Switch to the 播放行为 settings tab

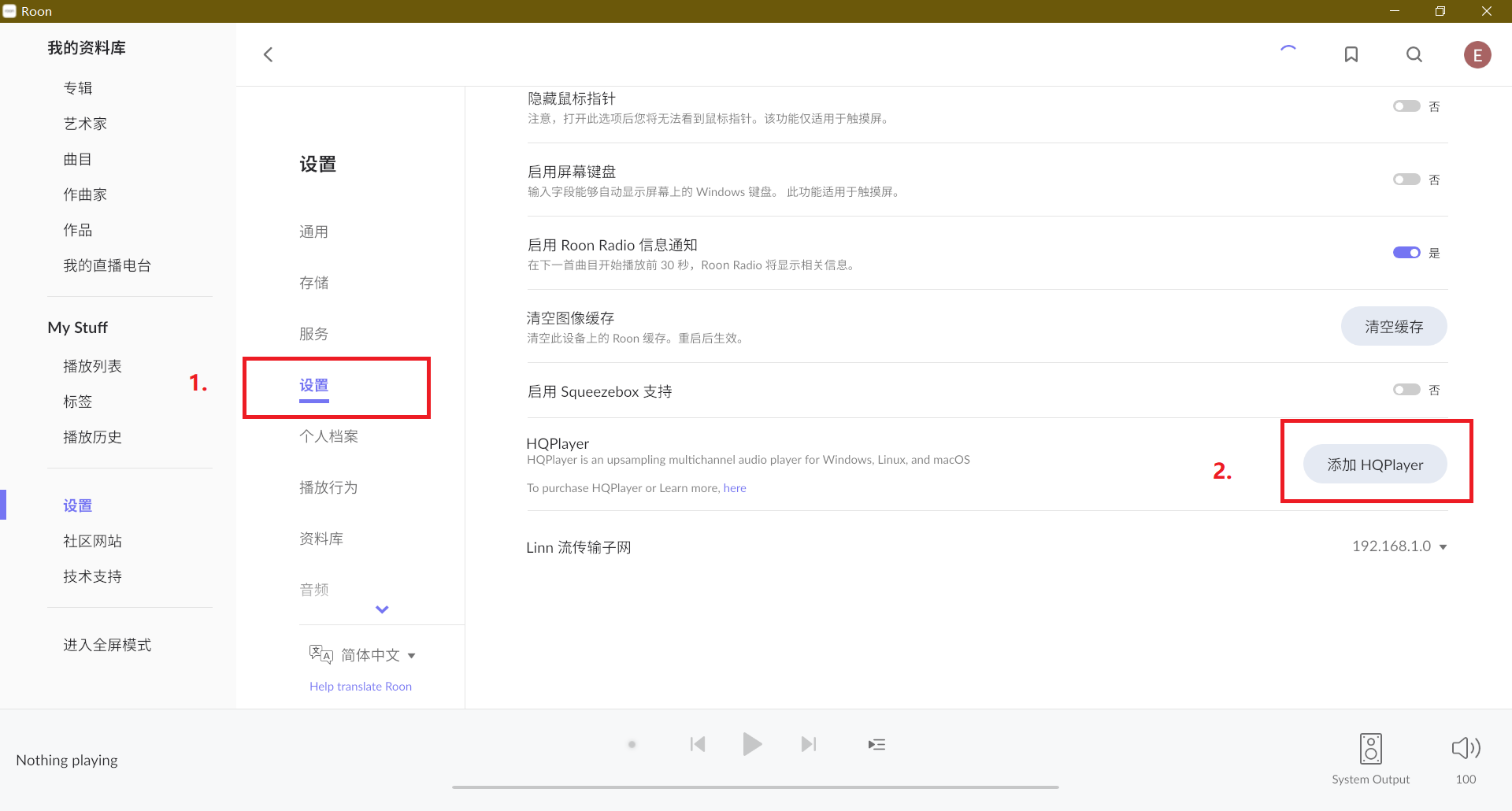pos(328,487)
